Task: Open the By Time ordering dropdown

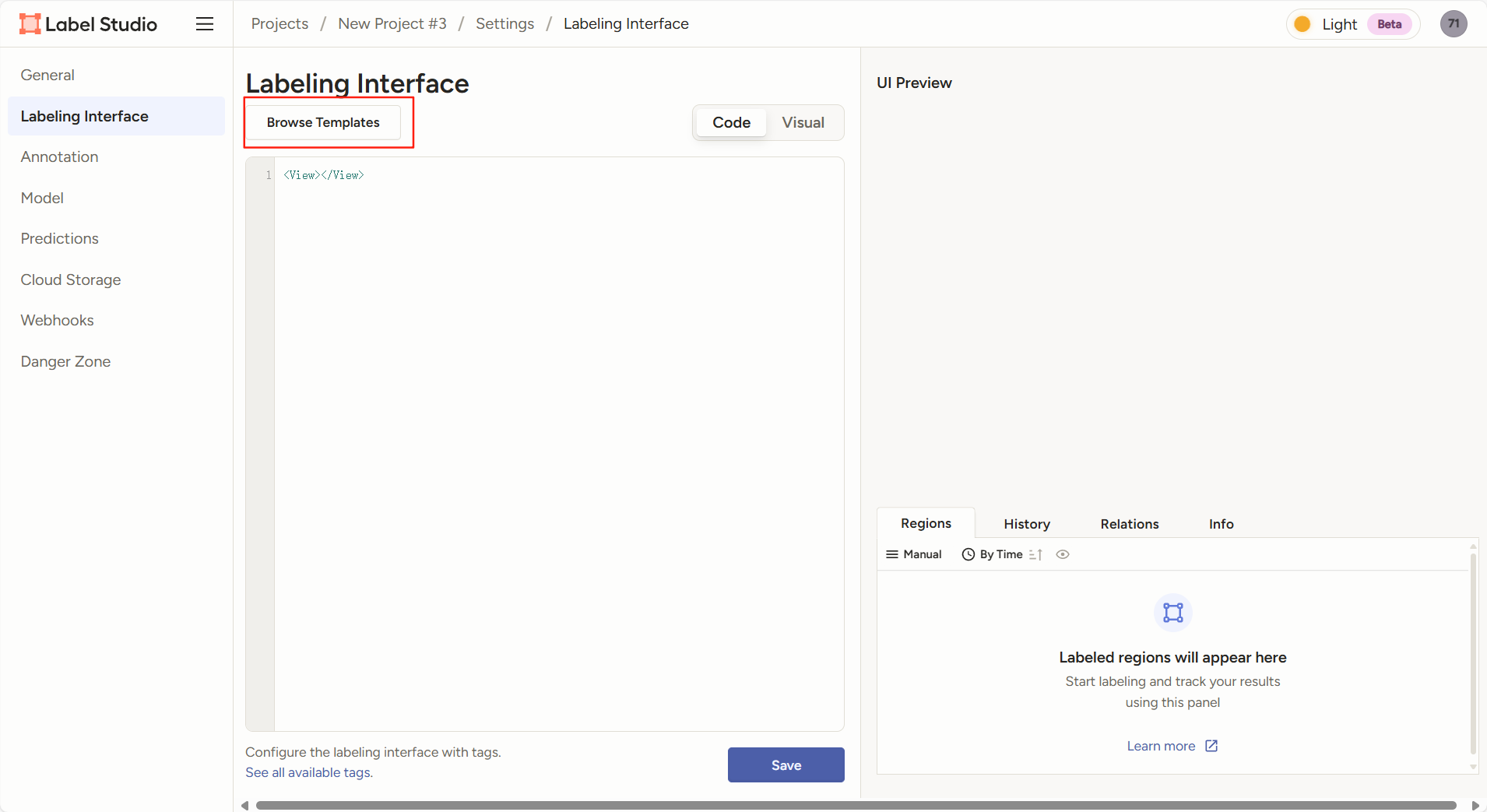Action: tap(993, 554)
